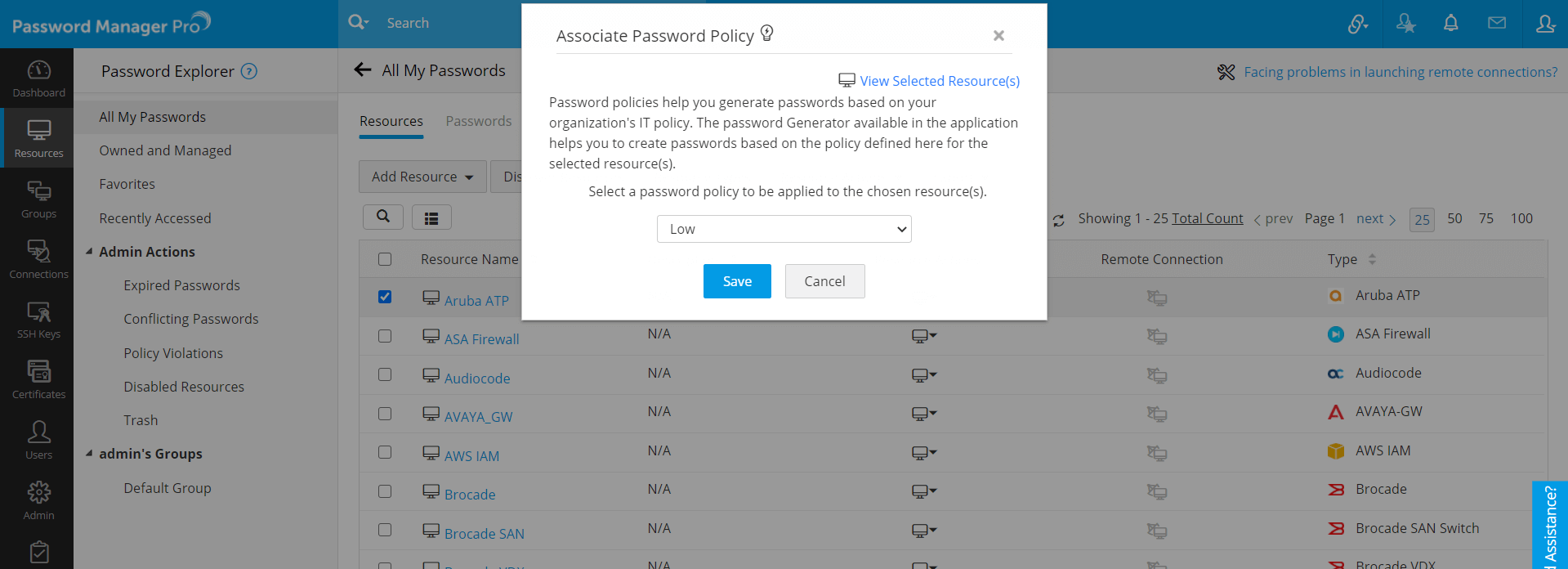This screenshot has height=569, width=1568.
Task: Click the Save button in dialog
Action: [x=737, y=281]
